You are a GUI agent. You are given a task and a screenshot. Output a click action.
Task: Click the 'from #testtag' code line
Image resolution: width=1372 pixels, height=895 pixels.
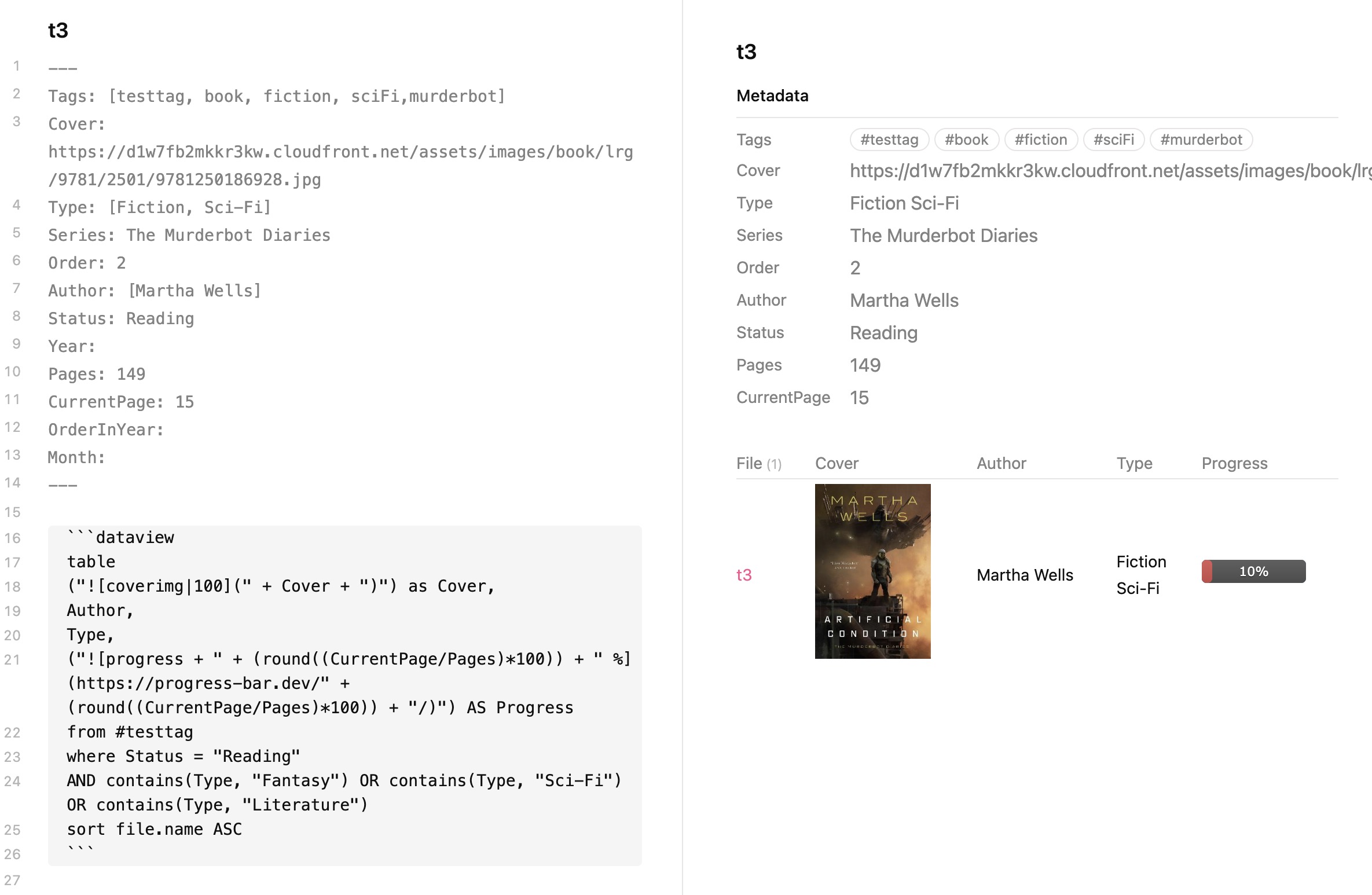(x=130, y=732)
